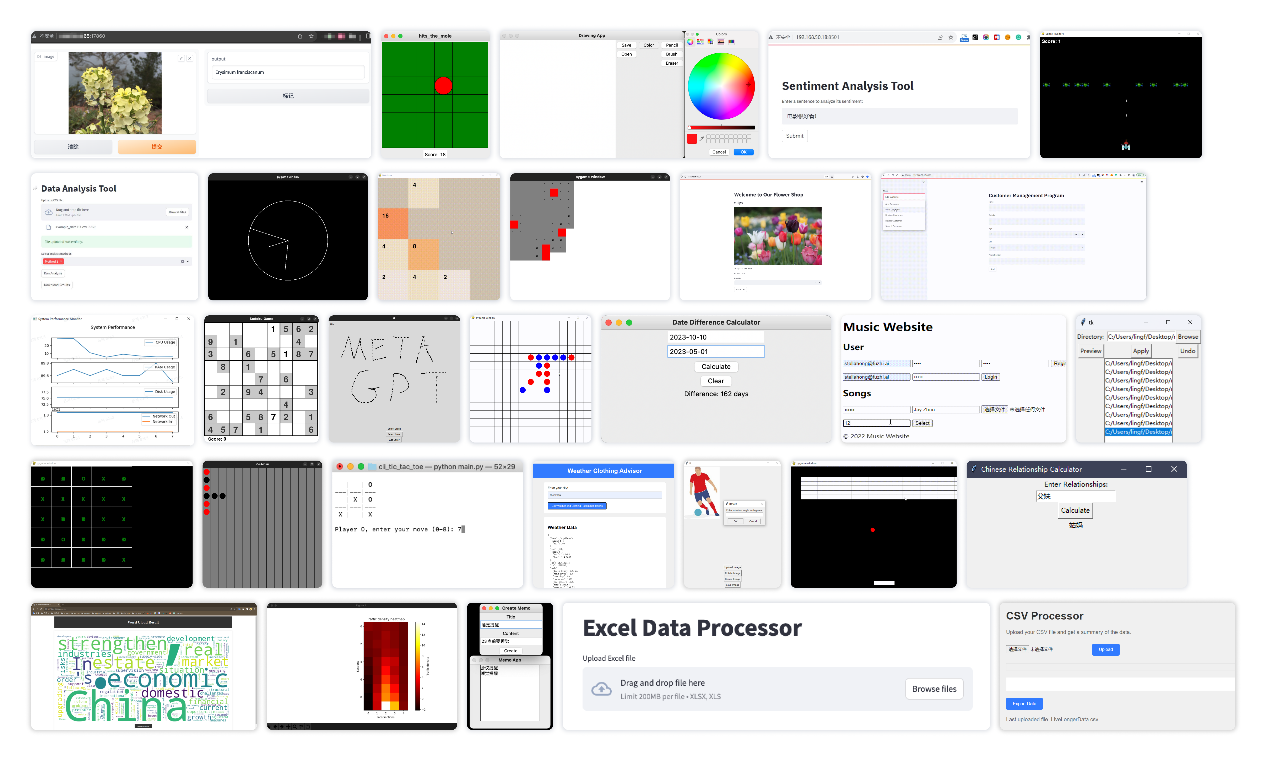Click the red ball in the green grid game
The width and height of the screenshot is (1266, 761).
pyautogui.click(x=443, y=85)
